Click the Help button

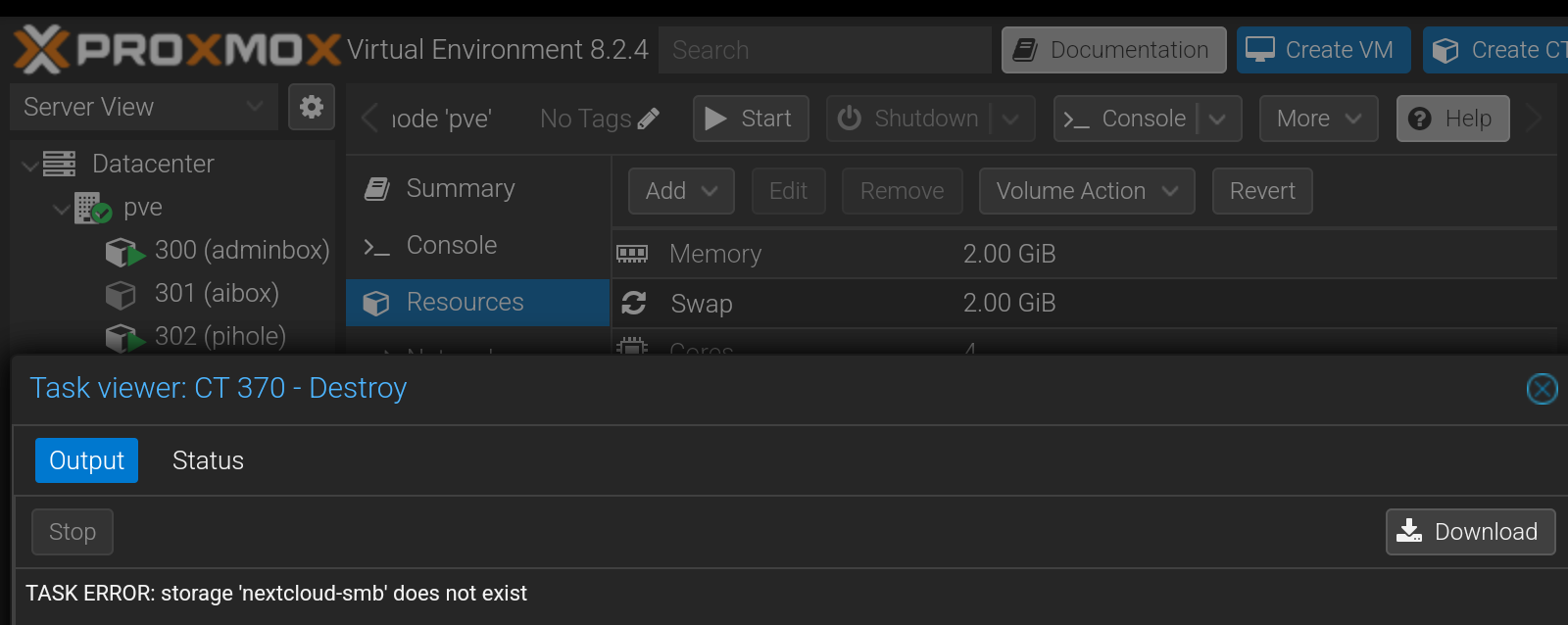pyautogui.click(x=1453, y=119)
